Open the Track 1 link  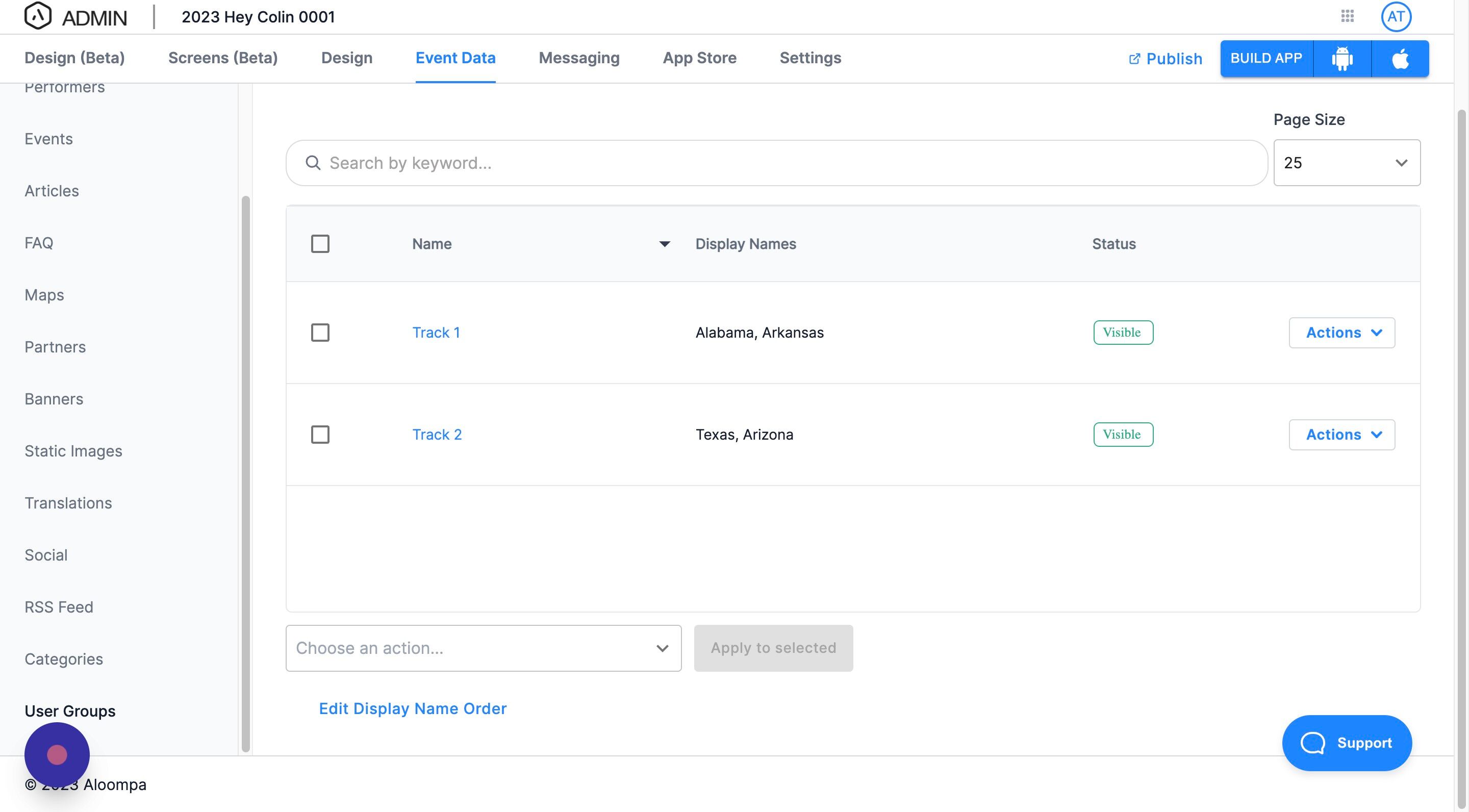pyautogui.click(x=436, y=333)
